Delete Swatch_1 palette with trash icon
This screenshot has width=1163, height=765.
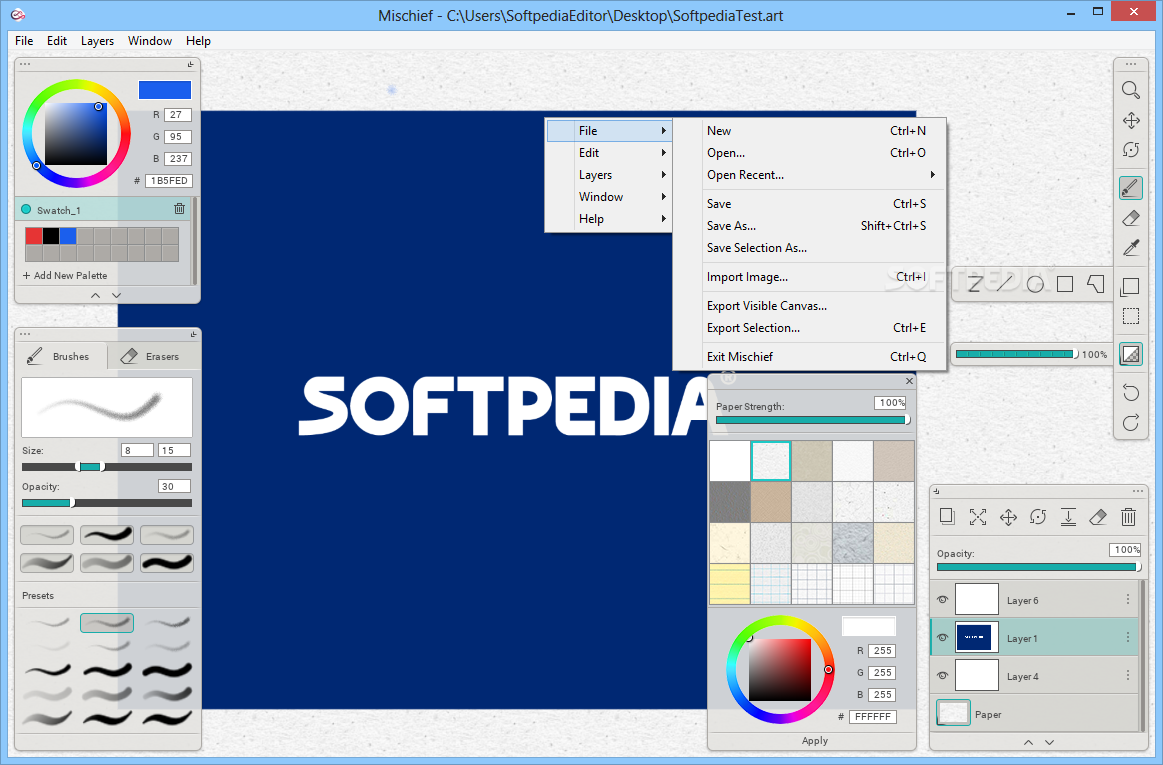pos(179,209)
